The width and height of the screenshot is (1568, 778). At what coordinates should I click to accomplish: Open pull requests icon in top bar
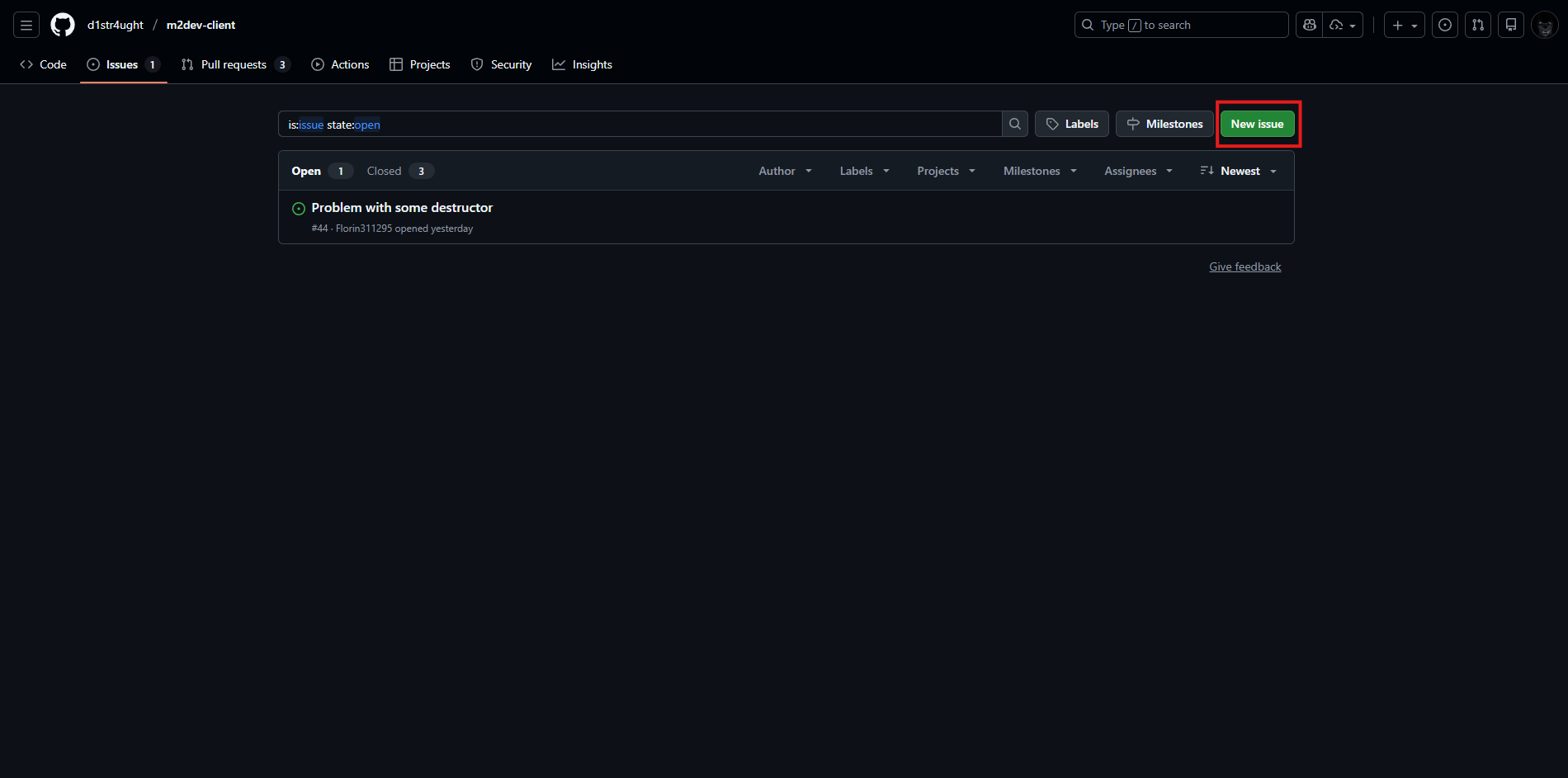(x=1478, y=26)
